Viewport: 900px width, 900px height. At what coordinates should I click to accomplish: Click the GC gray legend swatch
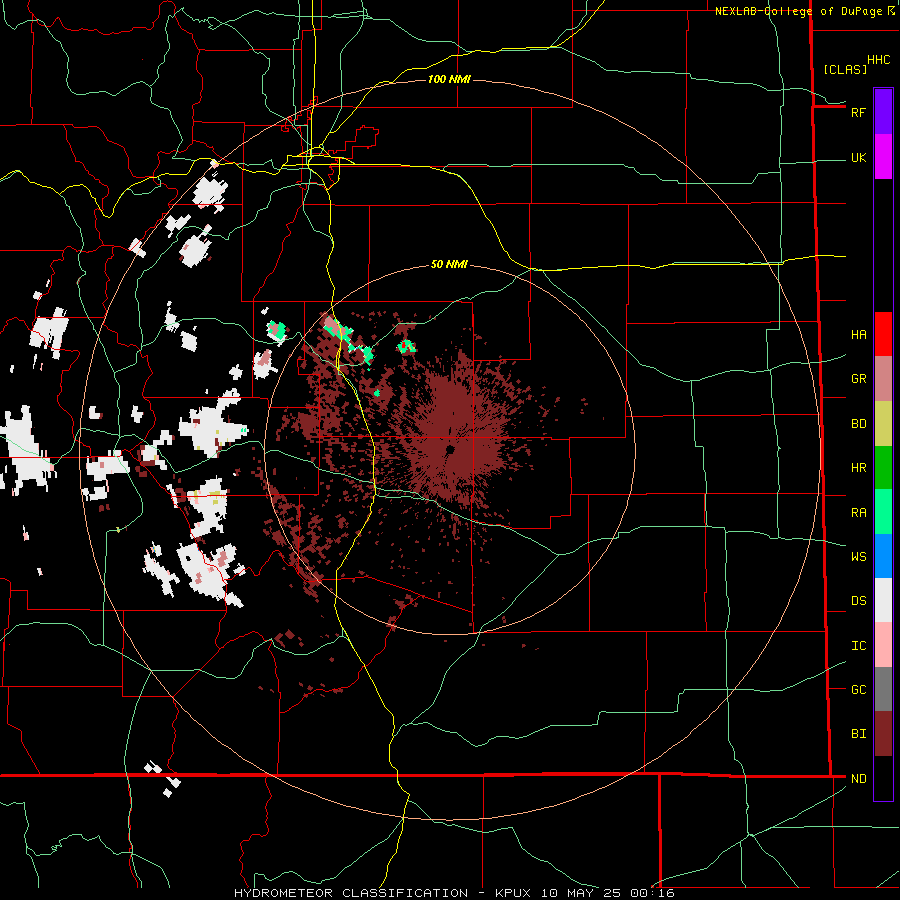click(x=883, y=689)
